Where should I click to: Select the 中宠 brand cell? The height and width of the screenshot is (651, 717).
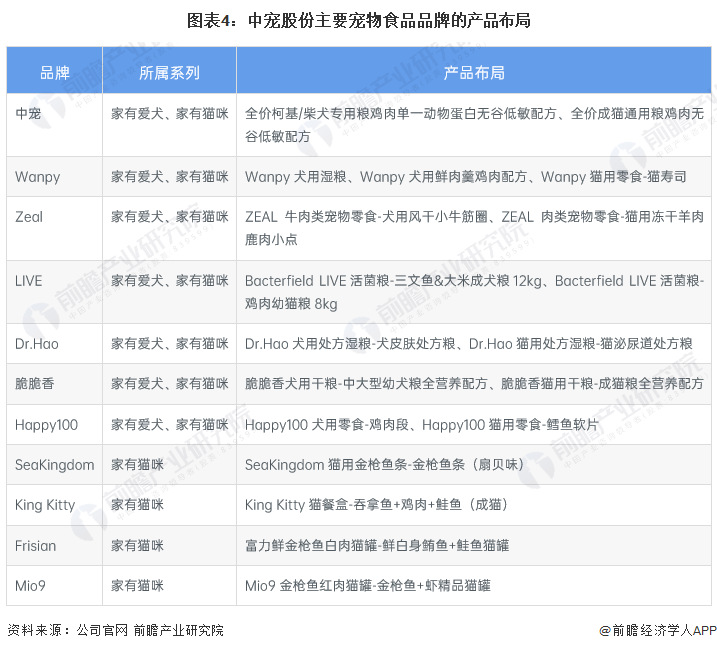pos(54,125)
